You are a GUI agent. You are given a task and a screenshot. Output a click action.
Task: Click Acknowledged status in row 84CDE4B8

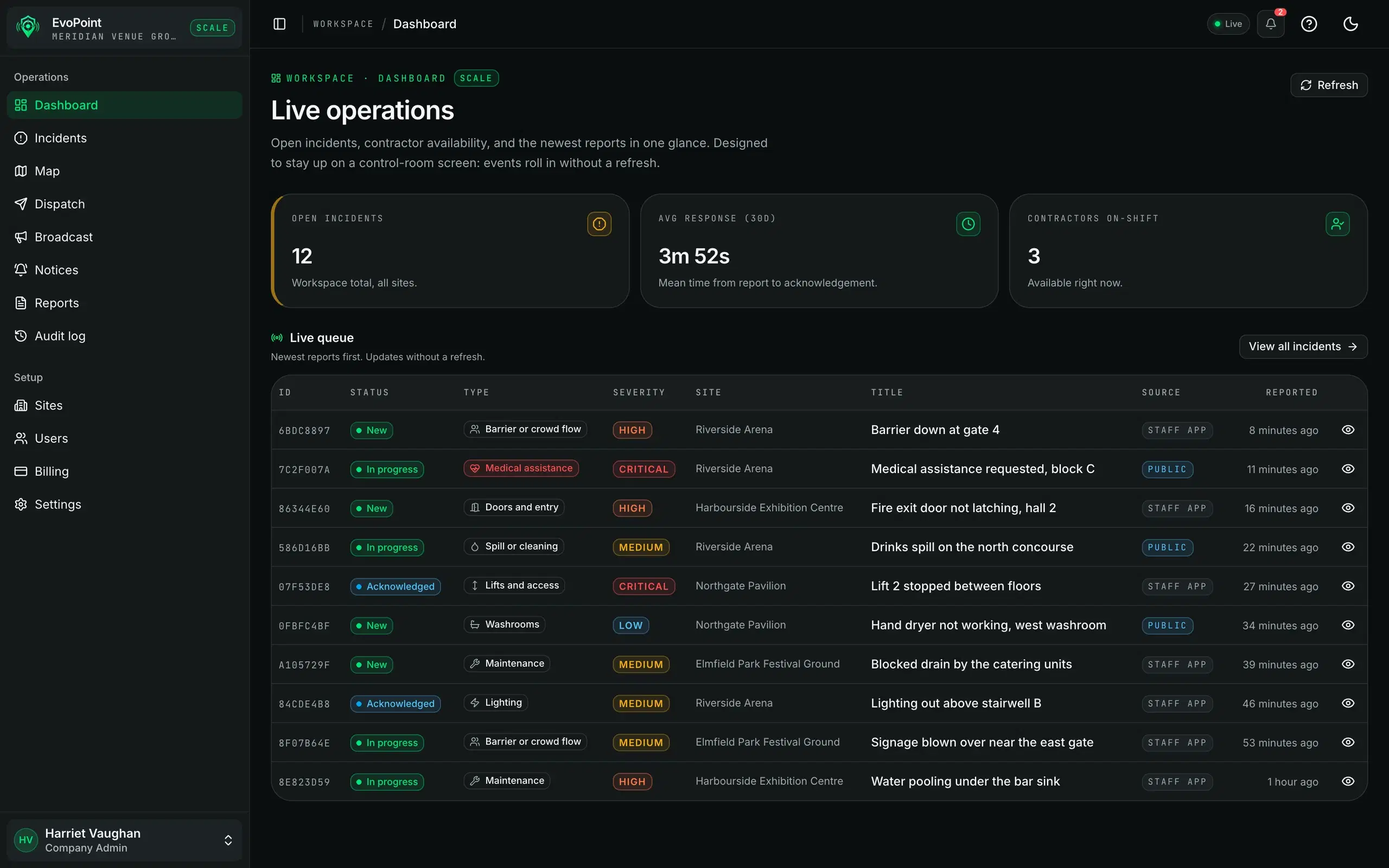tap(396, 704)
